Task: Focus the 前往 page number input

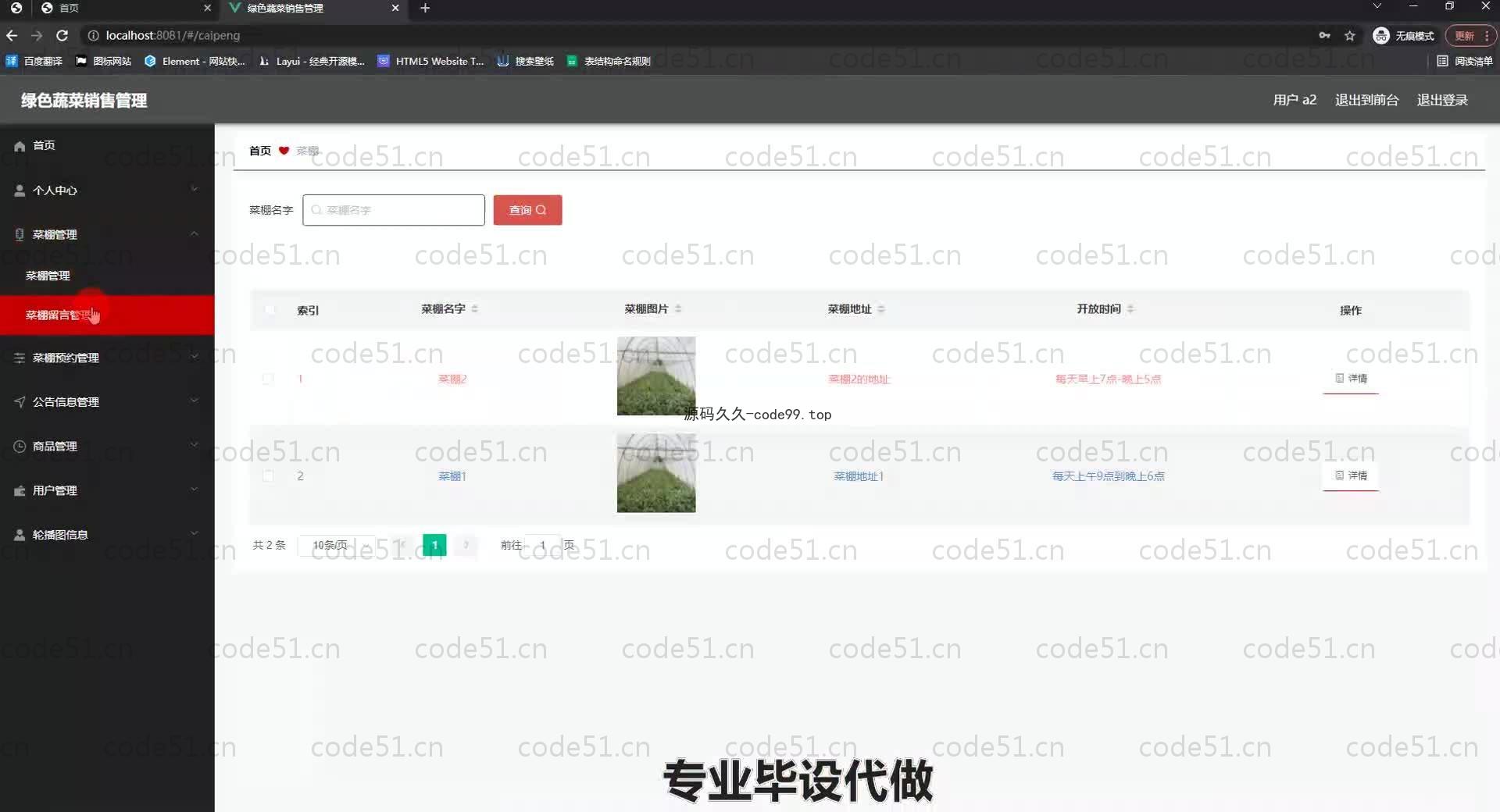Action: [543, 545]
